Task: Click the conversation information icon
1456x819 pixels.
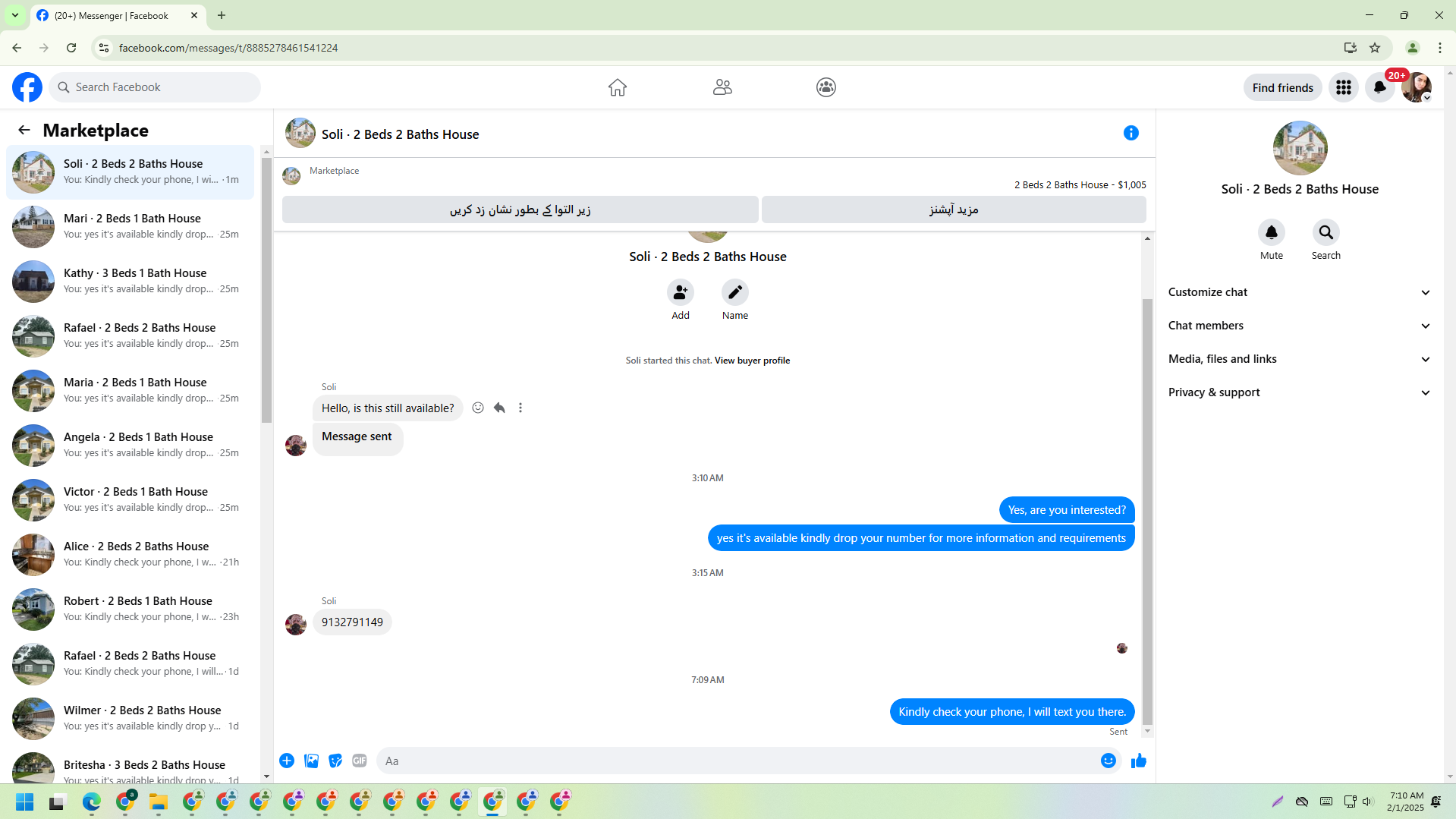Action: (1131, 133)
